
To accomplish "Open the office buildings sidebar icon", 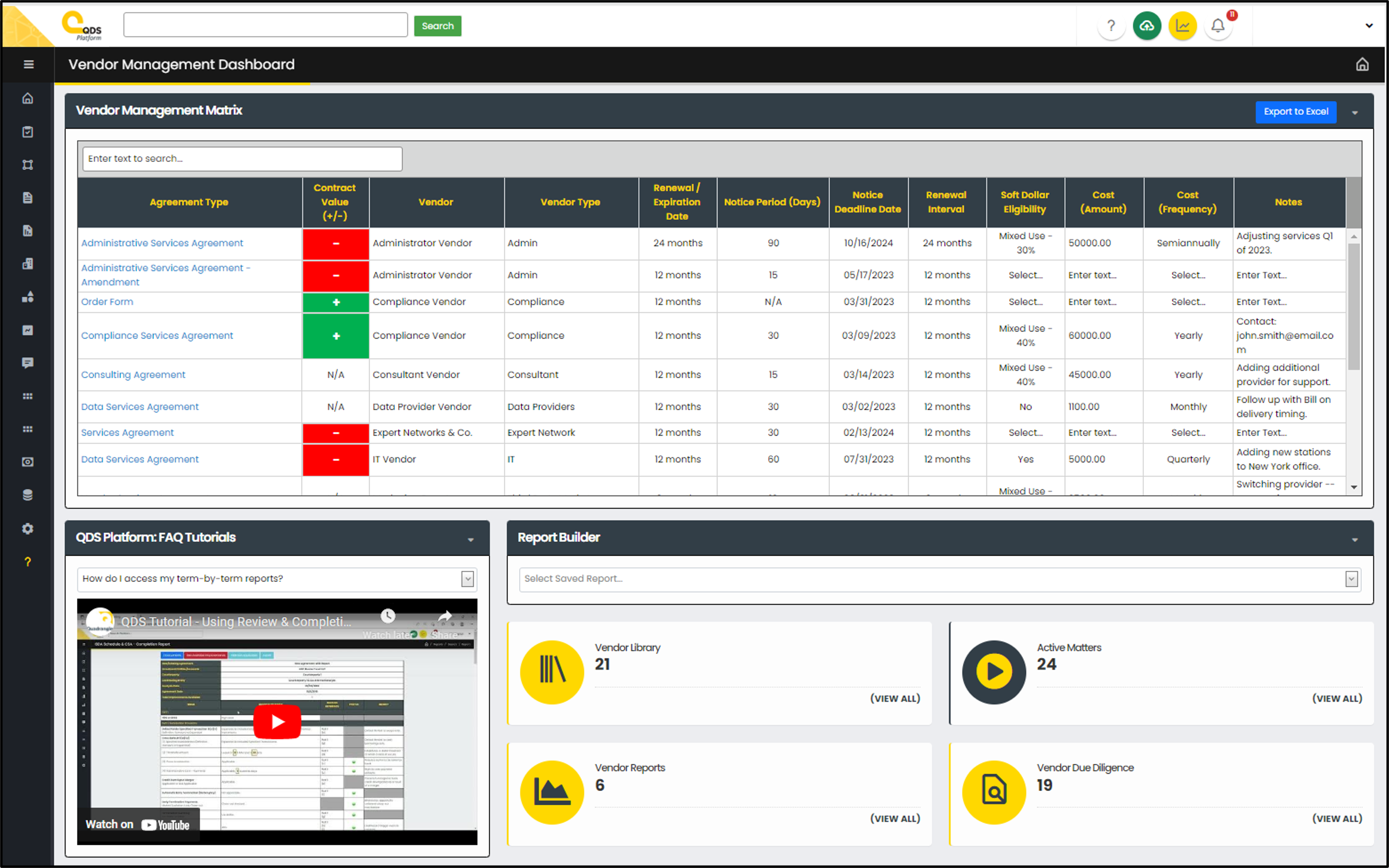I will tap(28, 264).
